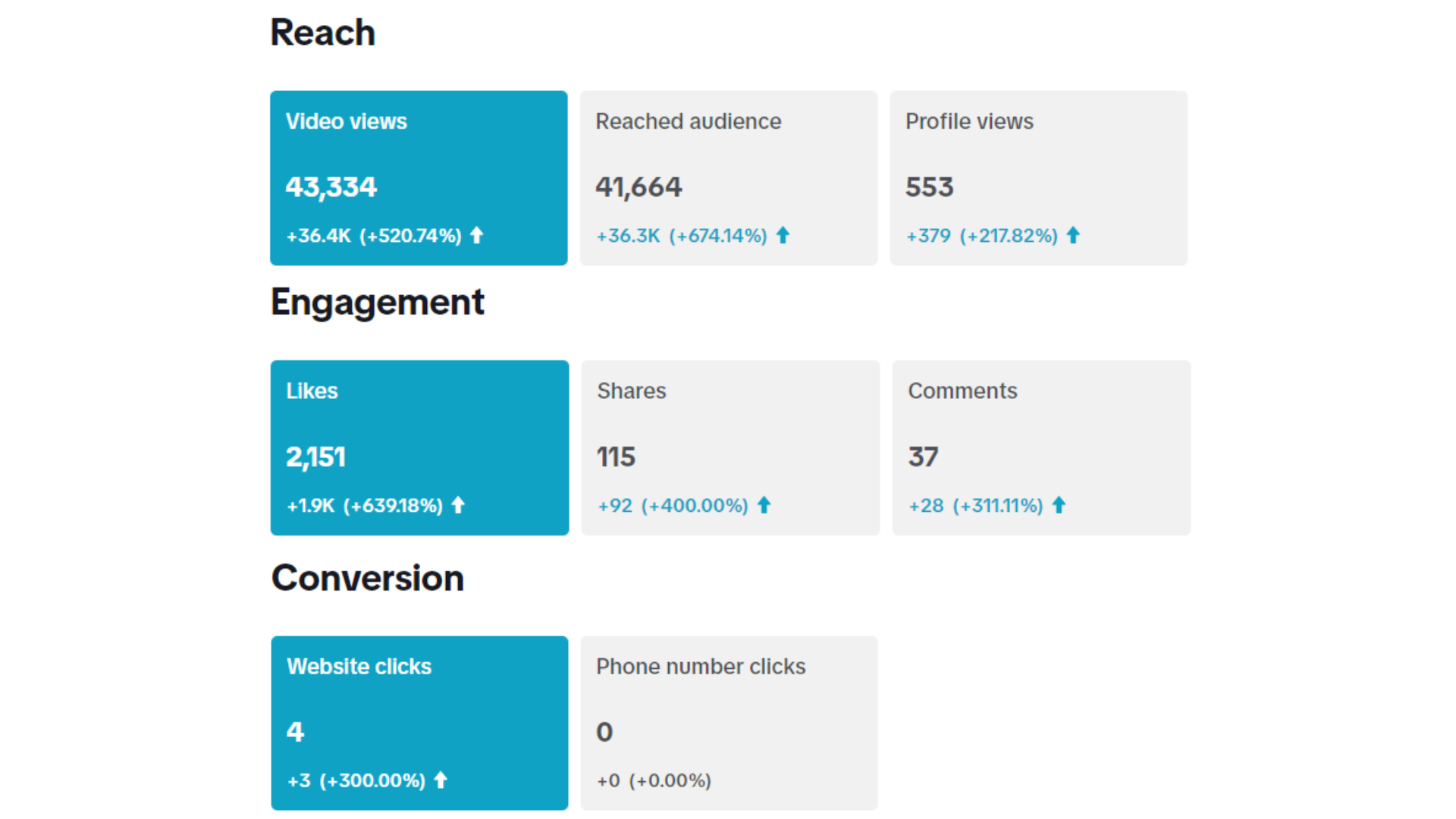Select the Reached audience metric label
Screen dimensions: 1456x819
[688, 121]
